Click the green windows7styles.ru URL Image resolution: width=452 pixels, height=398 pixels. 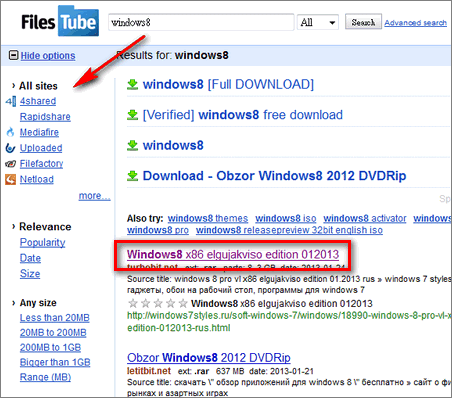click(x=289, y=322)
